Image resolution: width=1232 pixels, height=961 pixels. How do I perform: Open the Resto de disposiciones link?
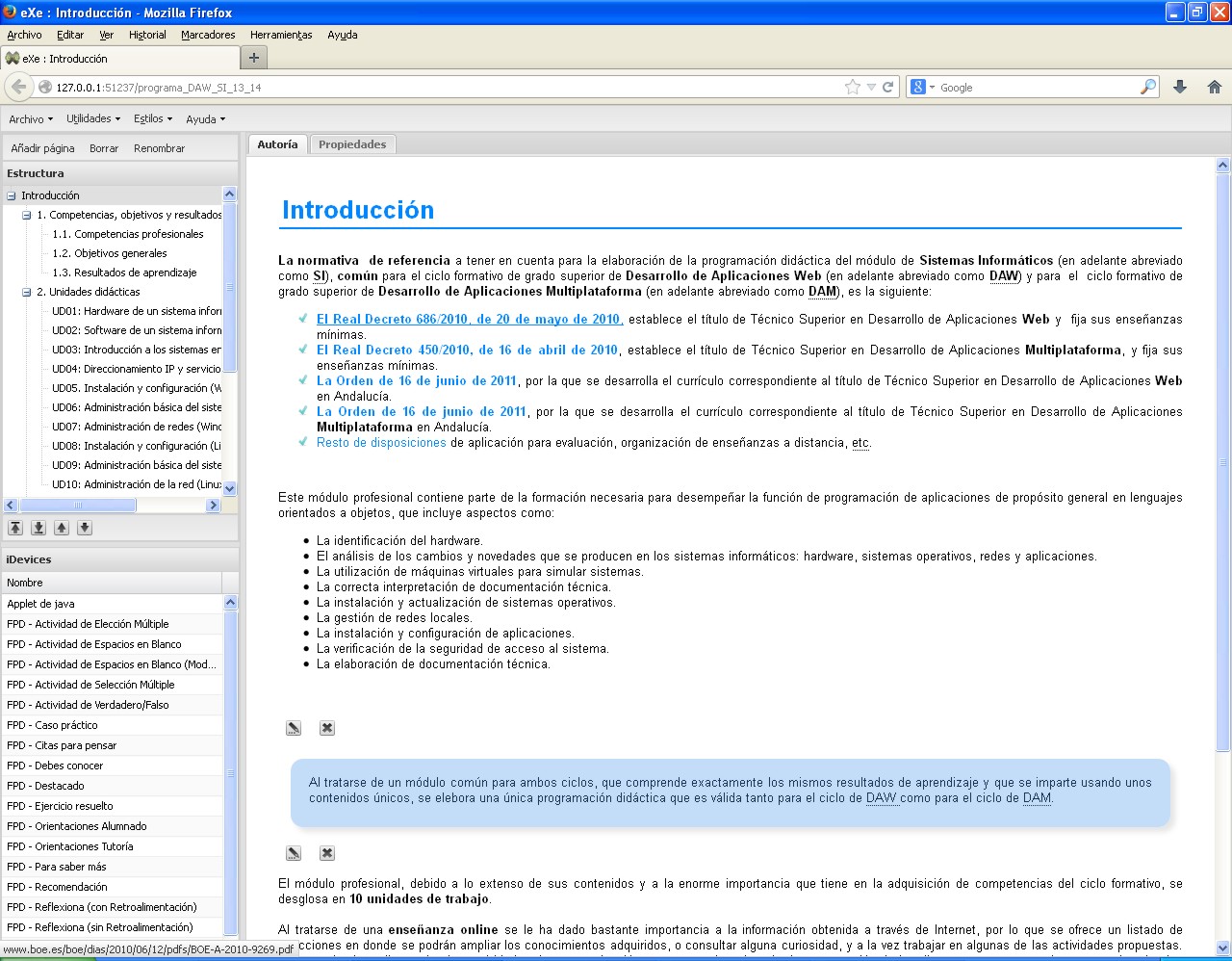[381, 443]
